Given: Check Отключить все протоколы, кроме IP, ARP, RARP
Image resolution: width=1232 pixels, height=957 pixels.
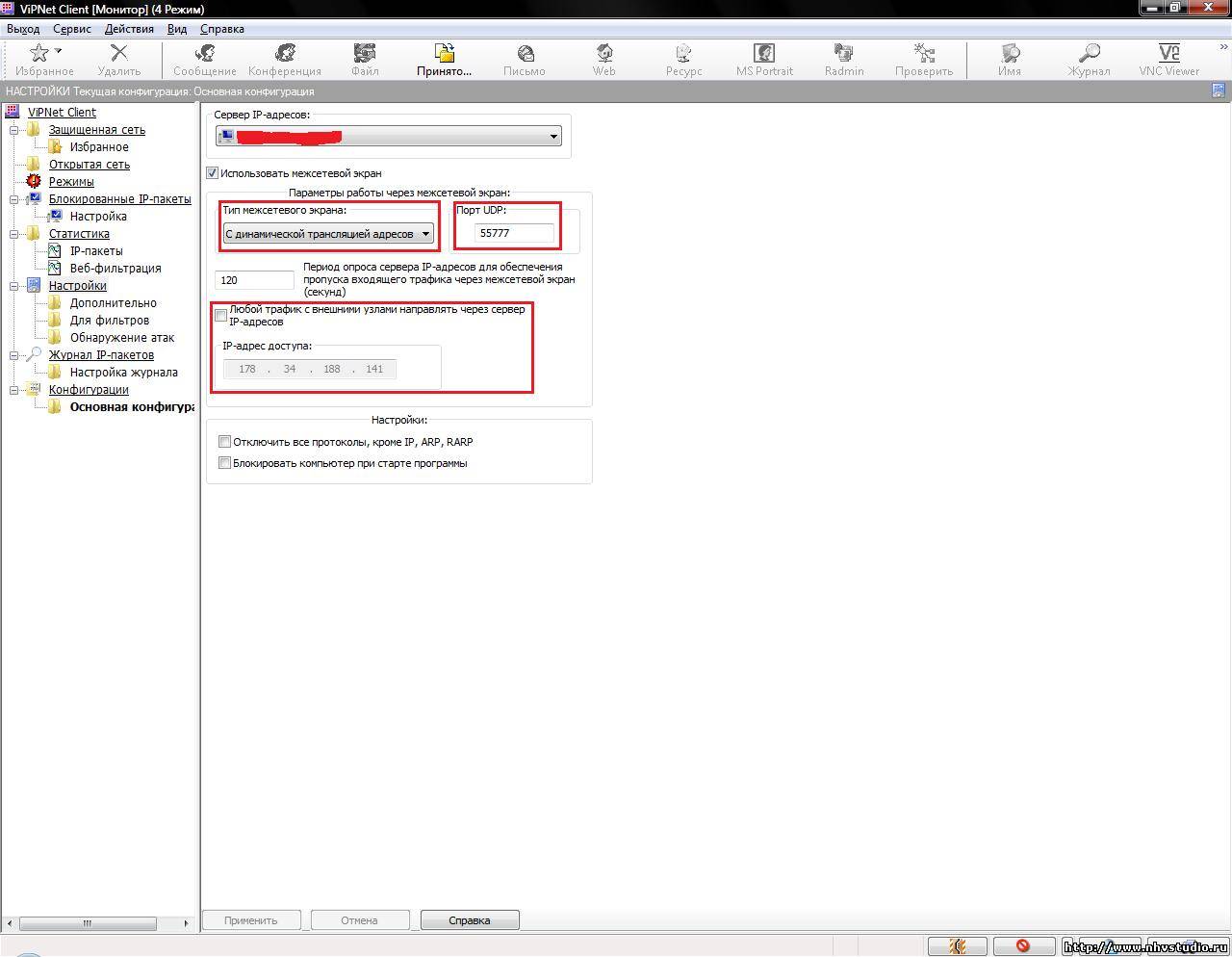Looking at the screenshot, I should [x=224, y=442].
